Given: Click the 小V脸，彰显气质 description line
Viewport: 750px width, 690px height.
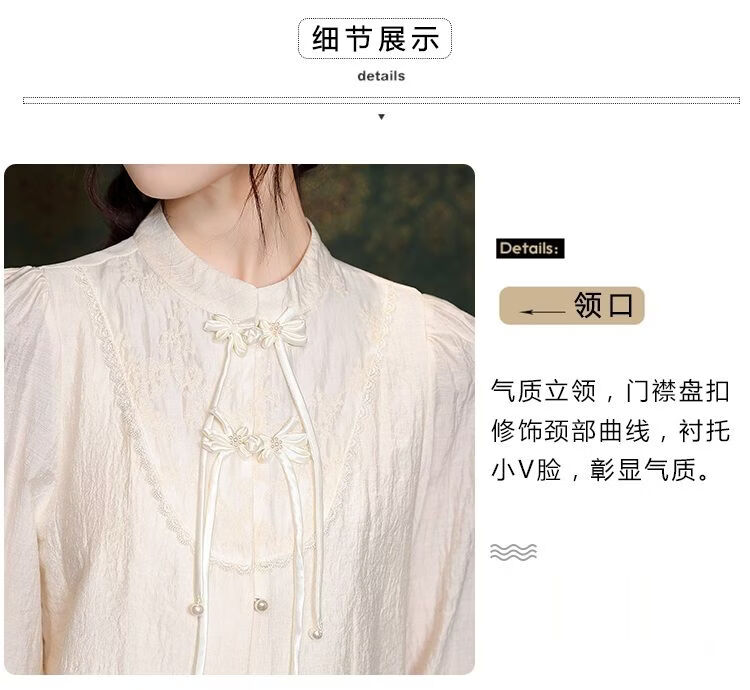Looking at the screenshot, I should click(x=601, y=470).
